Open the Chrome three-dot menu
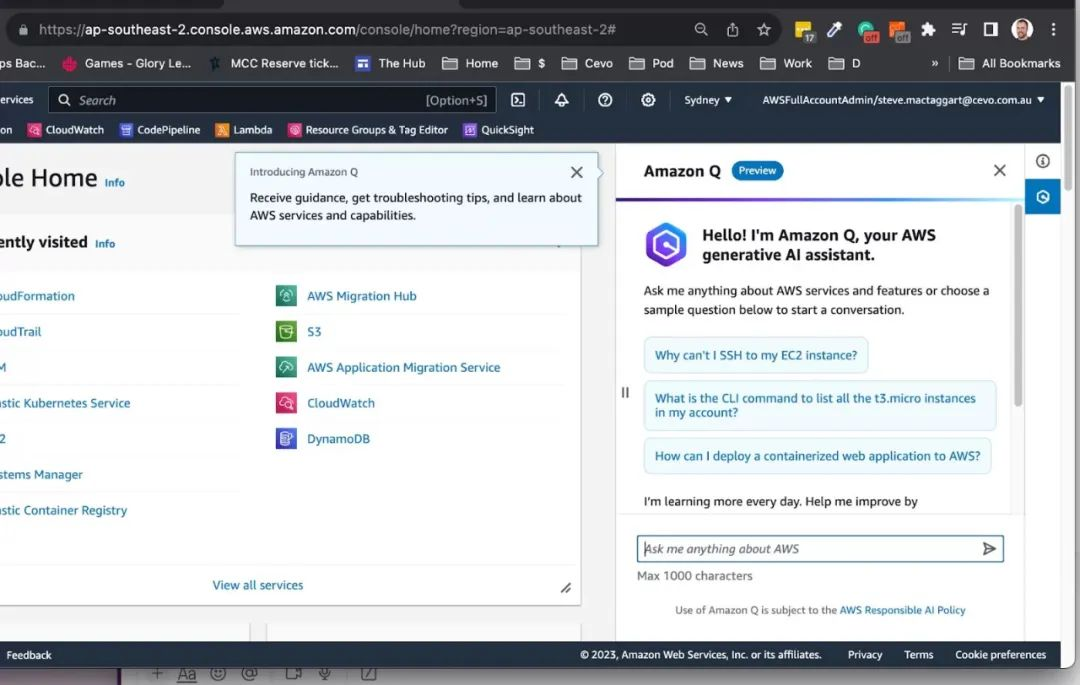 pyautogui.click(x=1053, y=30)
